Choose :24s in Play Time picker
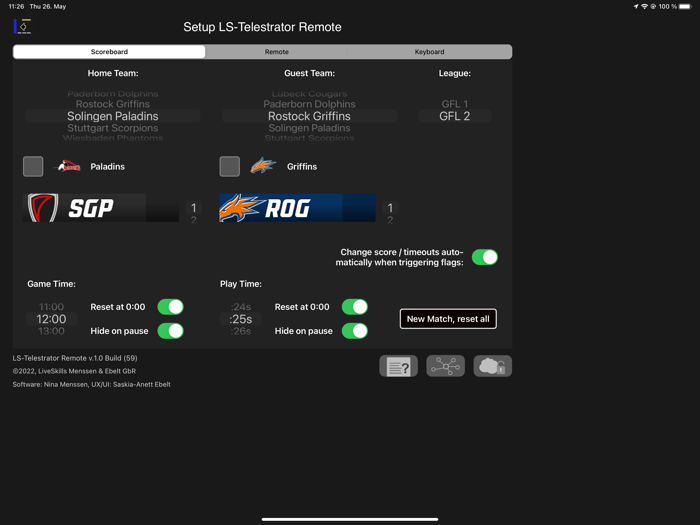 point(241,307)
